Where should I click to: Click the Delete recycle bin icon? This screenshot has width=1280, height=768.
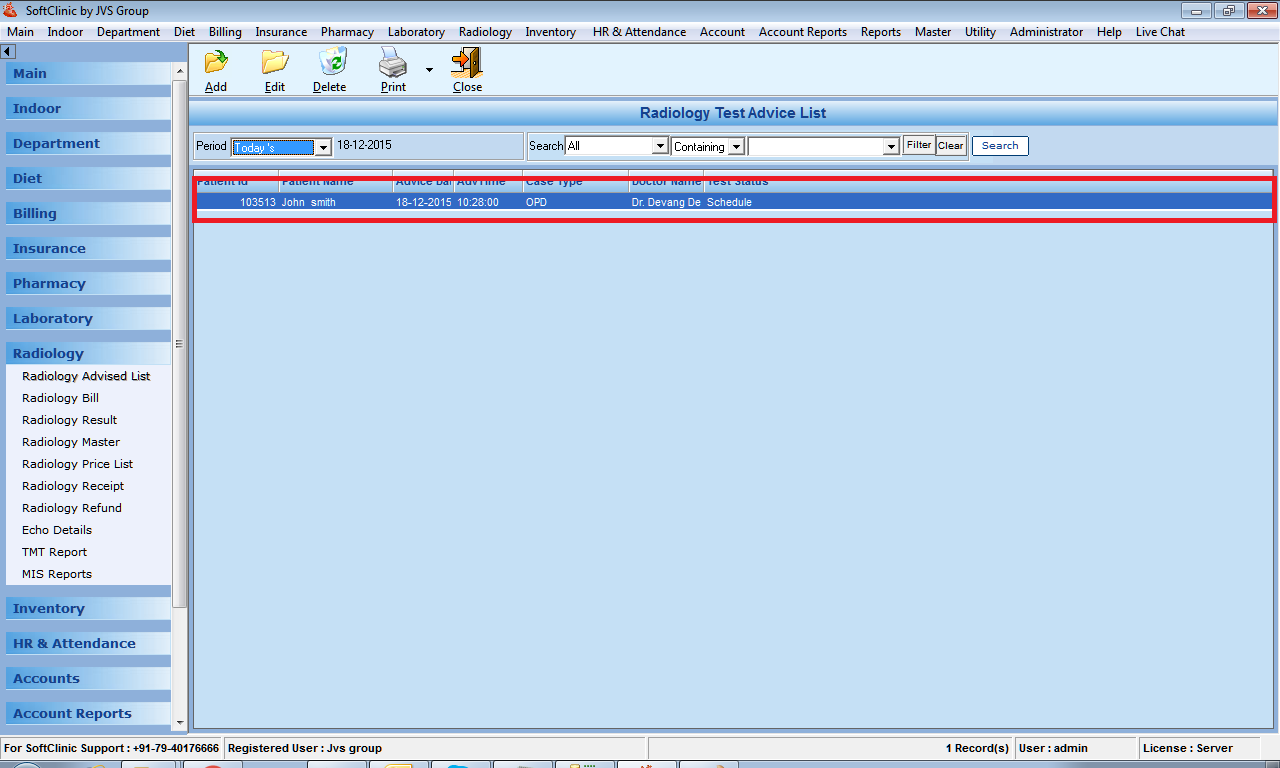(330, 63)
